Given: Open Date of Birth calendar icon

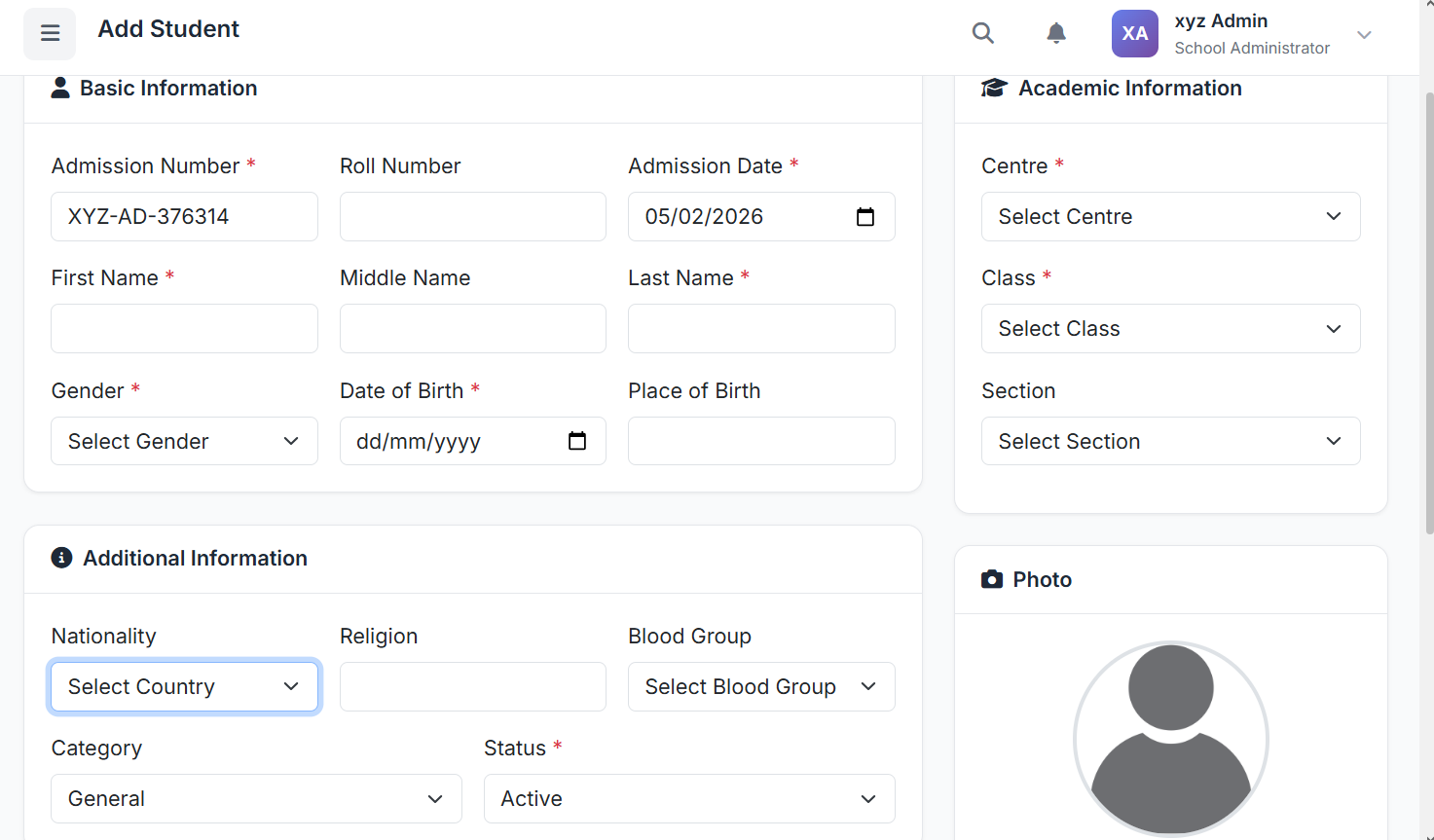Looking at the screenshot, I should [x=577, y=442].
